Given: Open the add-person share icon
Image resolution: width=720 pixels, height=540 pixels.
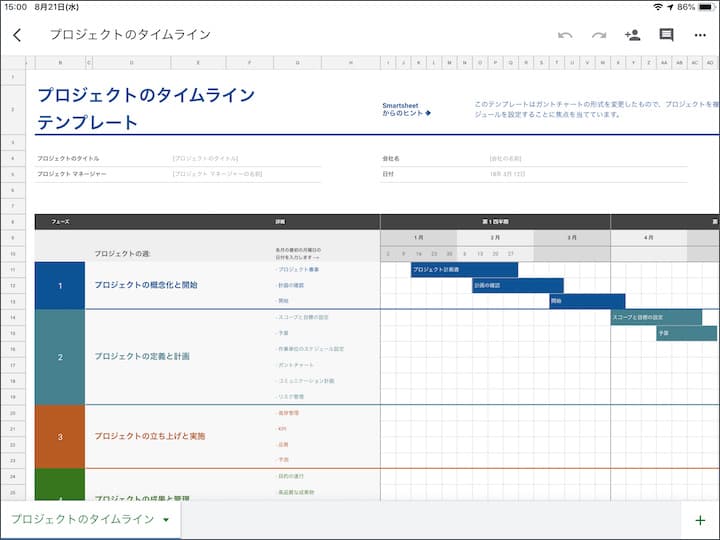Looking at the screenshot, I should point(632,35).
